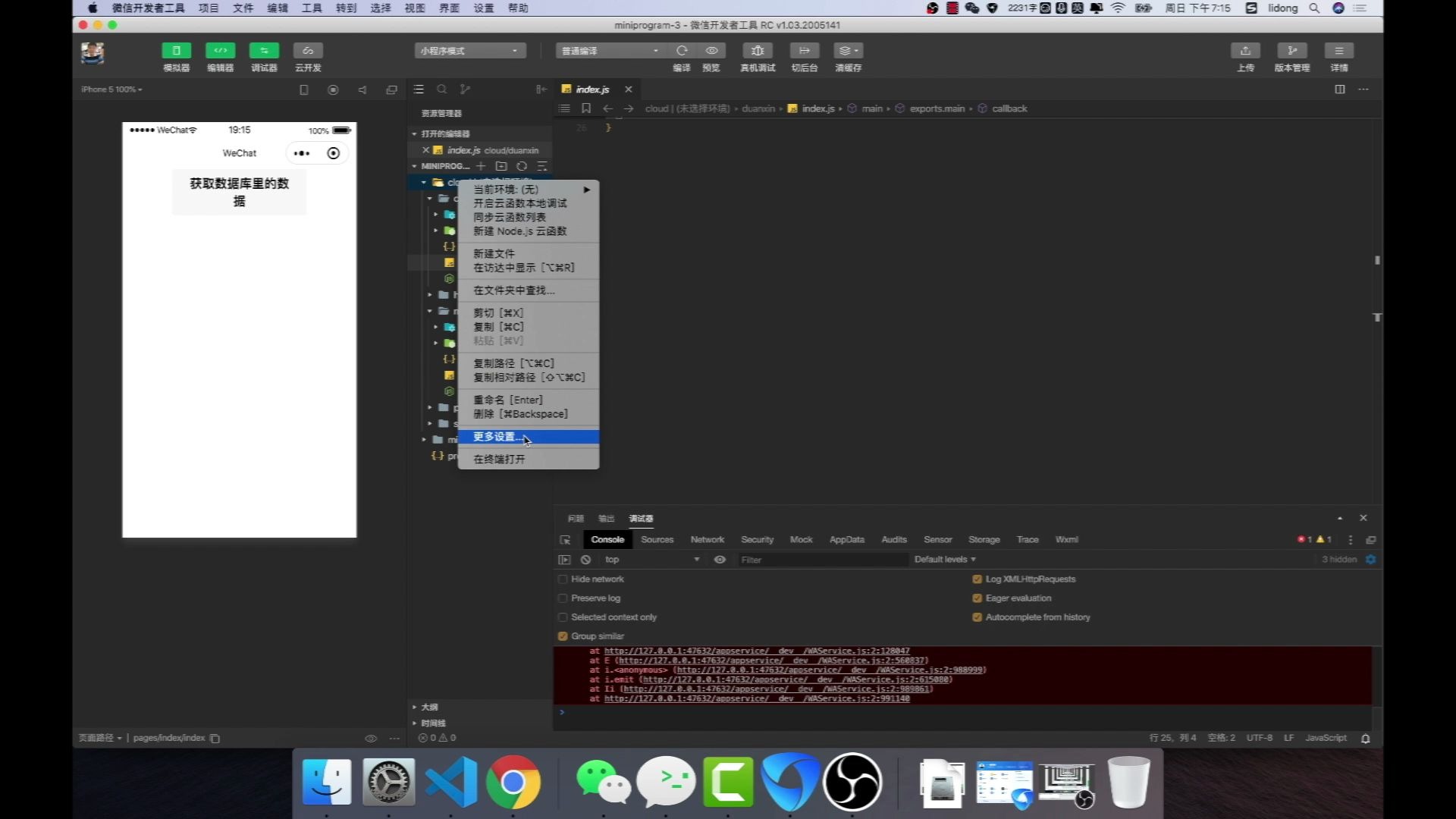Image resolution: width=1456 pixels, height=819 pixels.
Task: Open the clear cache (清缓存) menu
Action: click(848, 51)
